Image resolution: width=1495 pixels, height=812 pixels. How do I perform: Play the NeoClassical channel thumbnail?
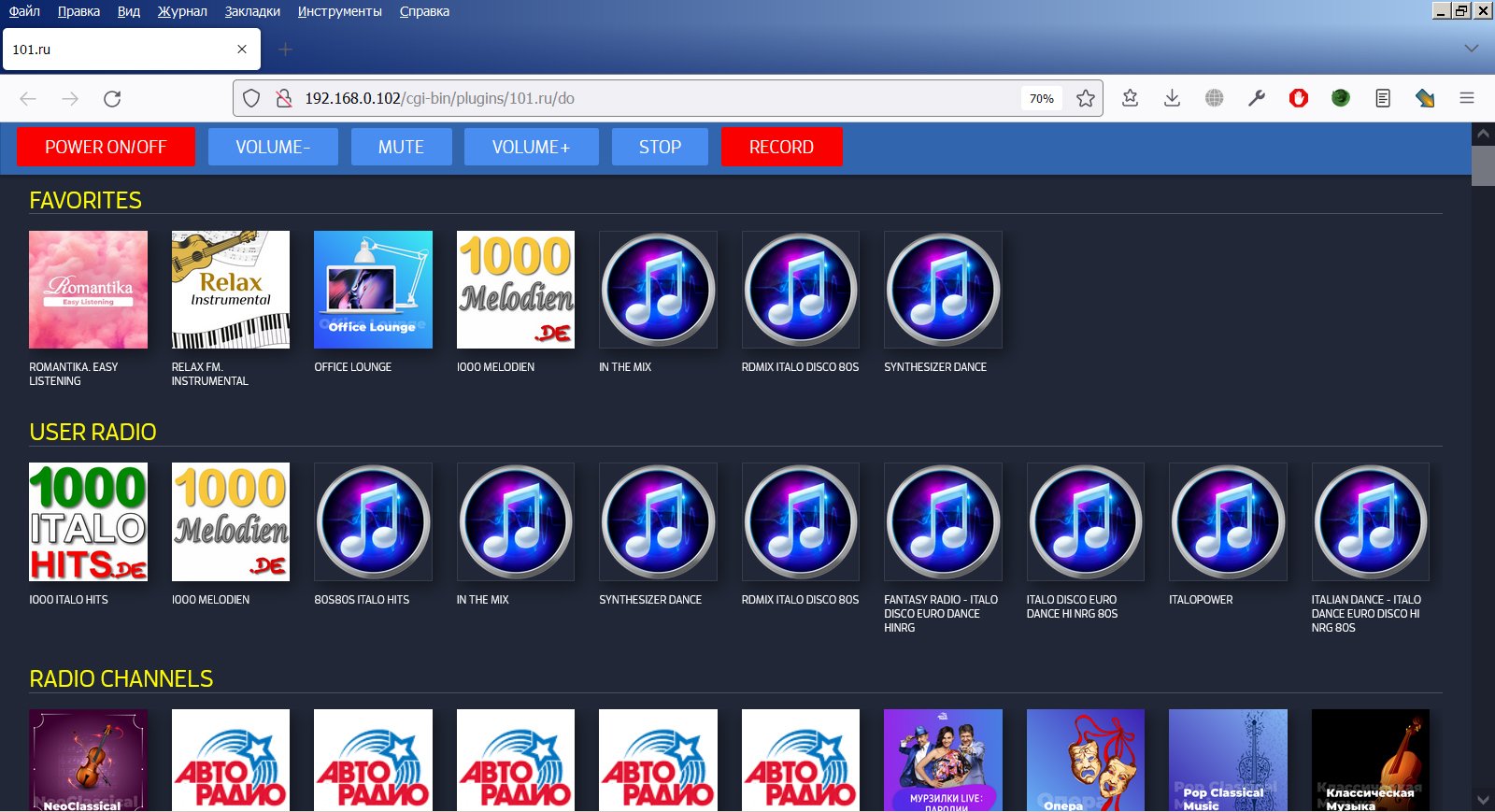[x=88, y=760]
